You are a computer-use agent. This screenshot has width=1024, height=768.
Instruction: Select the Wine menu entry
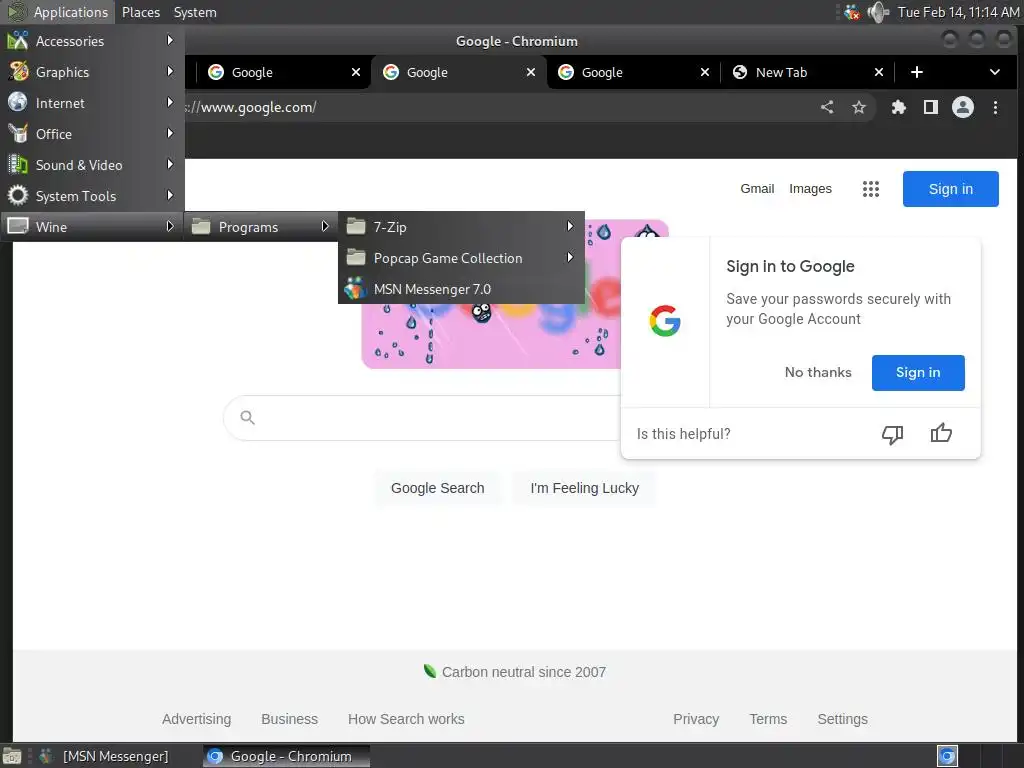click(92, 227)
